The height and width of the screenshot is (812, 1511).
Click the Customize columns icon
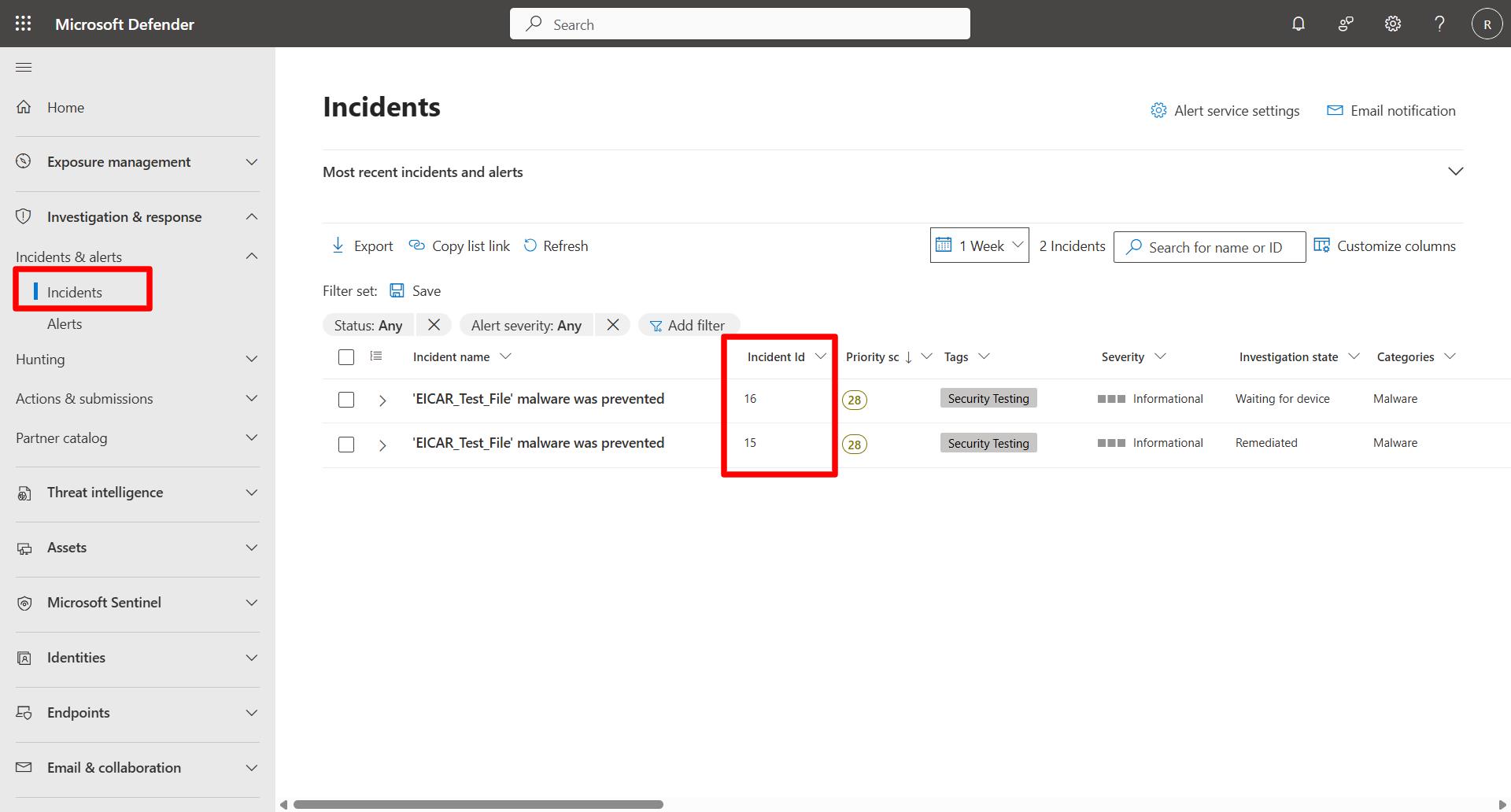[x=1322, y=245]
